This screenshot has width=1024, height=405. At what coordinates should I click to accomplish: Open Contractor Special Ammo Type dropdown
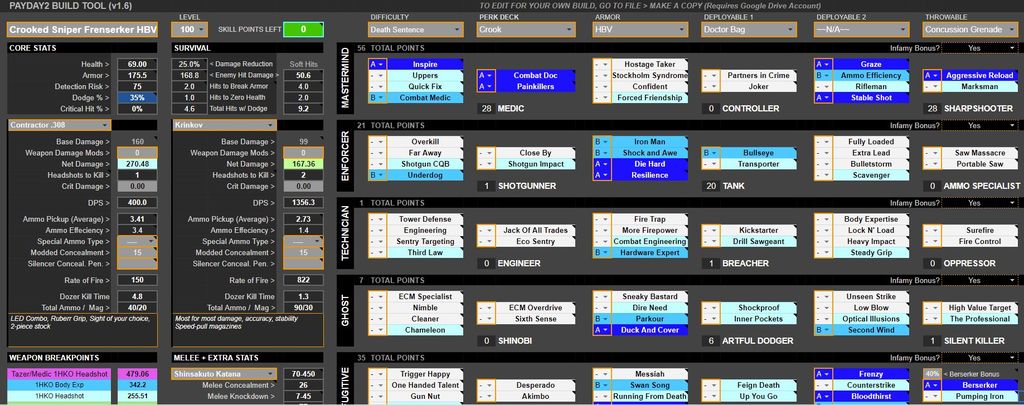pyautogui.click(x=137, y=242)
